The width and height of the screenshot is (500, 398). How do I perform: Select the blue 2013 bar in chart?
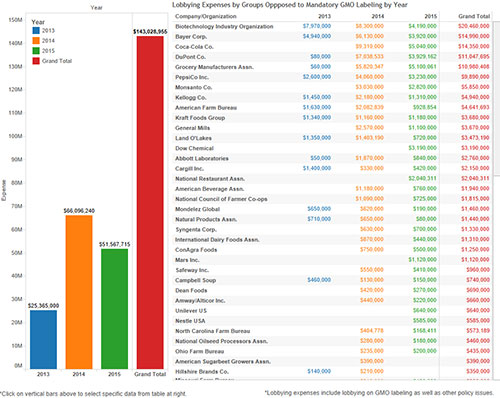click(43, 339)
